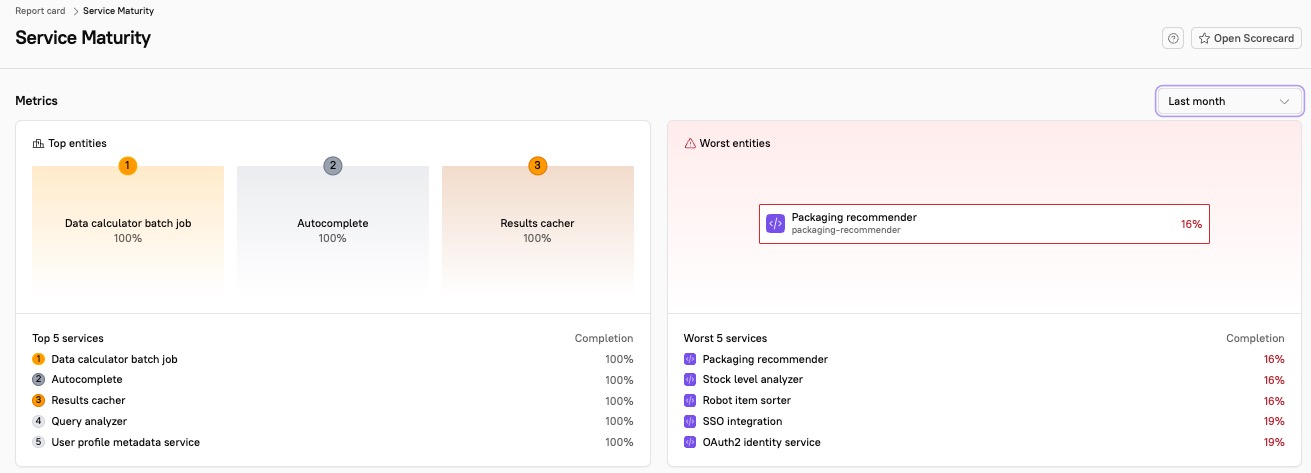Open the Packaging recommender highlighted card
Image resolution: width=1311 pixels, height=473 pixels.
[x=983, y=224]
